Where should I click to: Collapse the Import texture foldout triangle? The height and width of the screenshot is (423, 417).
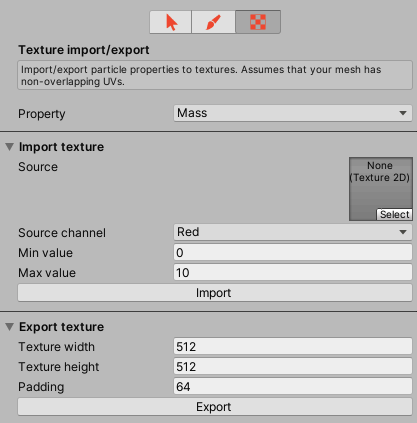(10, 147)
